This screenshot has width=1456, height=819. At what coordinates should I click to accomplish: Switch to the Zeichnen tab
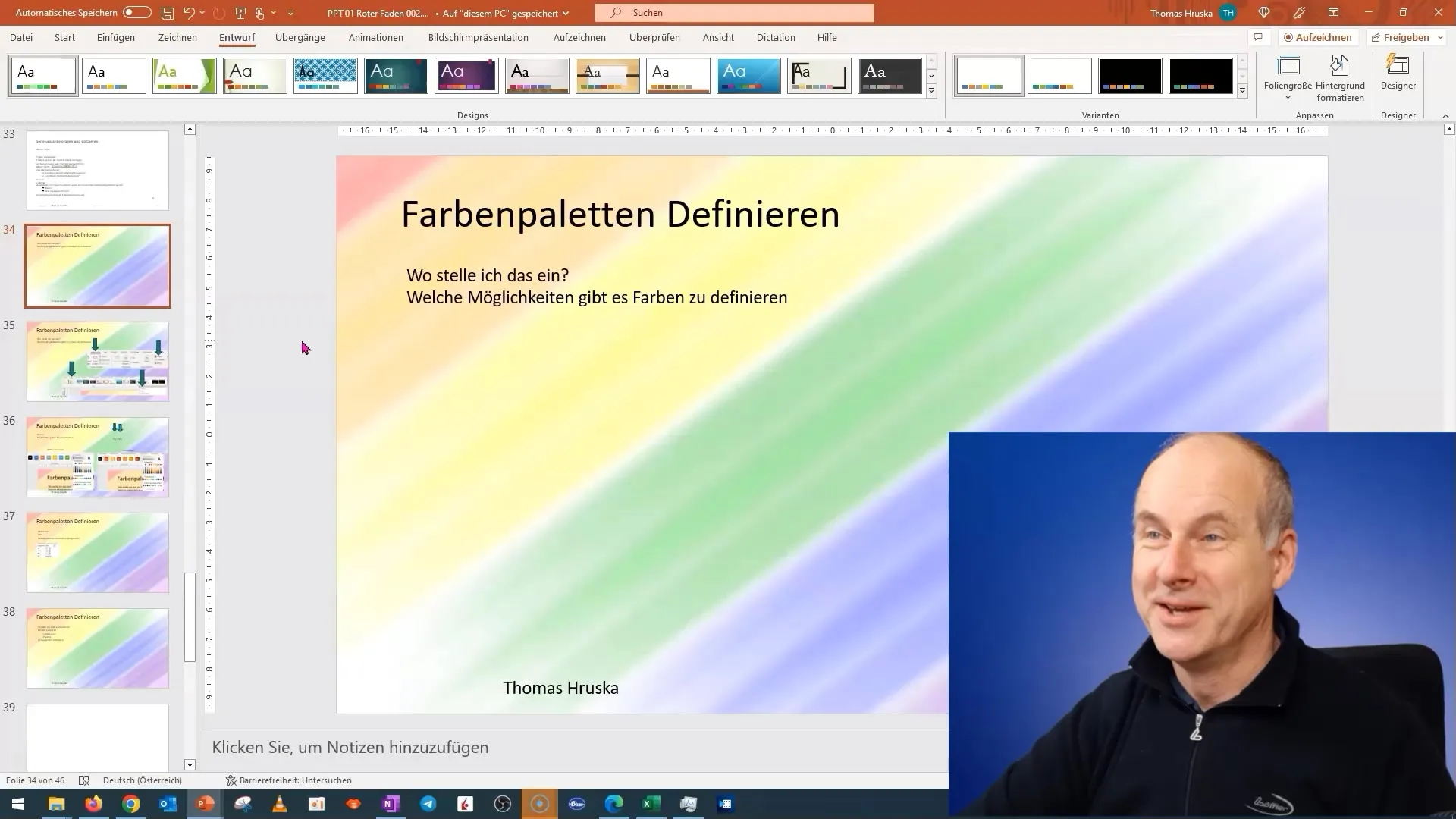[177, 37]
